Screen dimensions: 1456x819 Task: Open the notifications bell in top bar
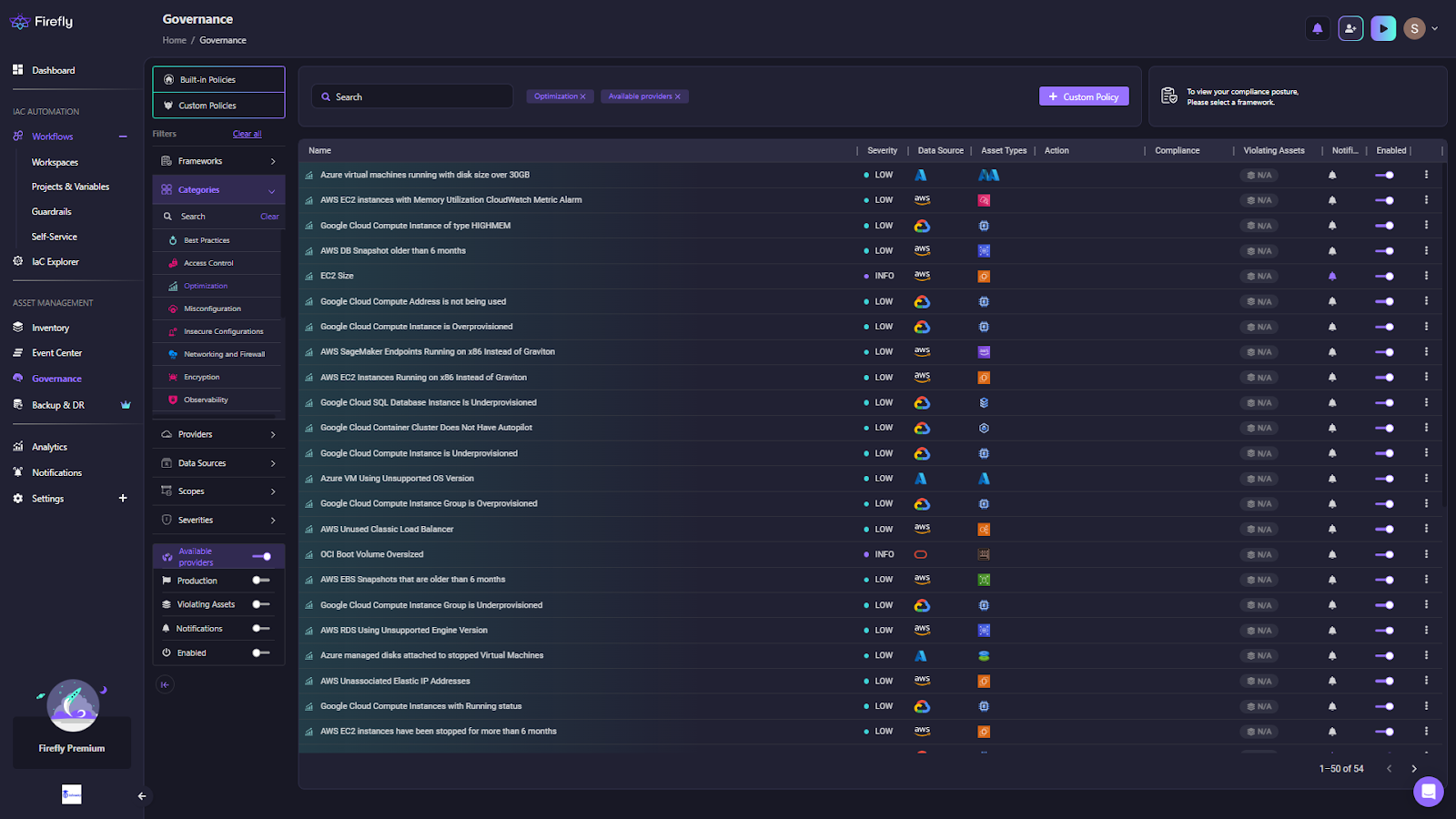(1317, 29)
